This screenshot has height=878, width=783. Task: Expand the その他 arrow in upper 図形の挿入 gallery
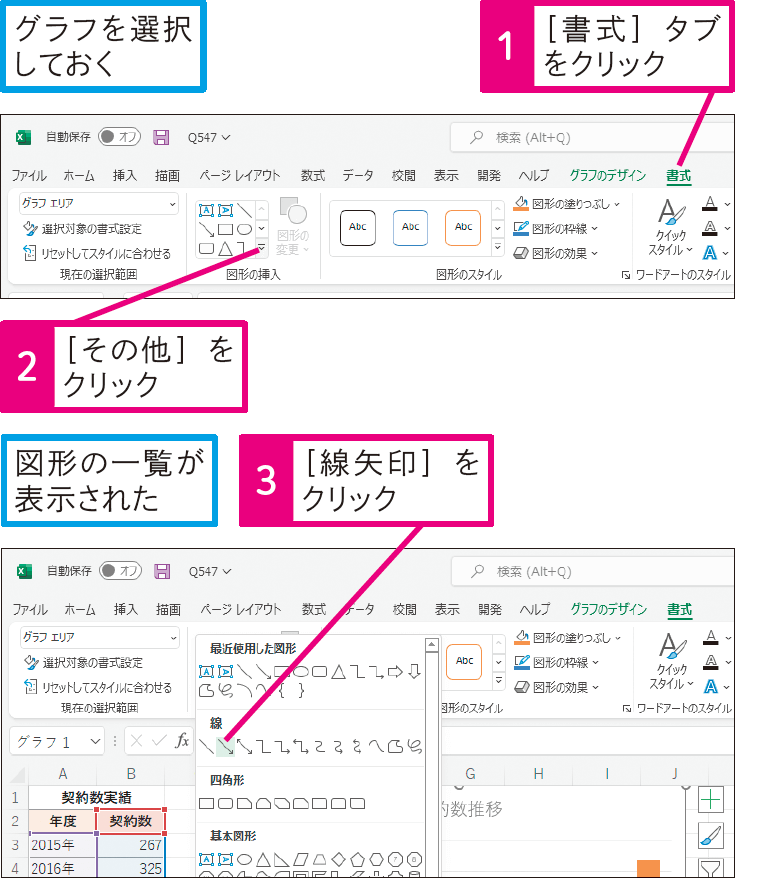pyautogui.click(x=261, y=248)
